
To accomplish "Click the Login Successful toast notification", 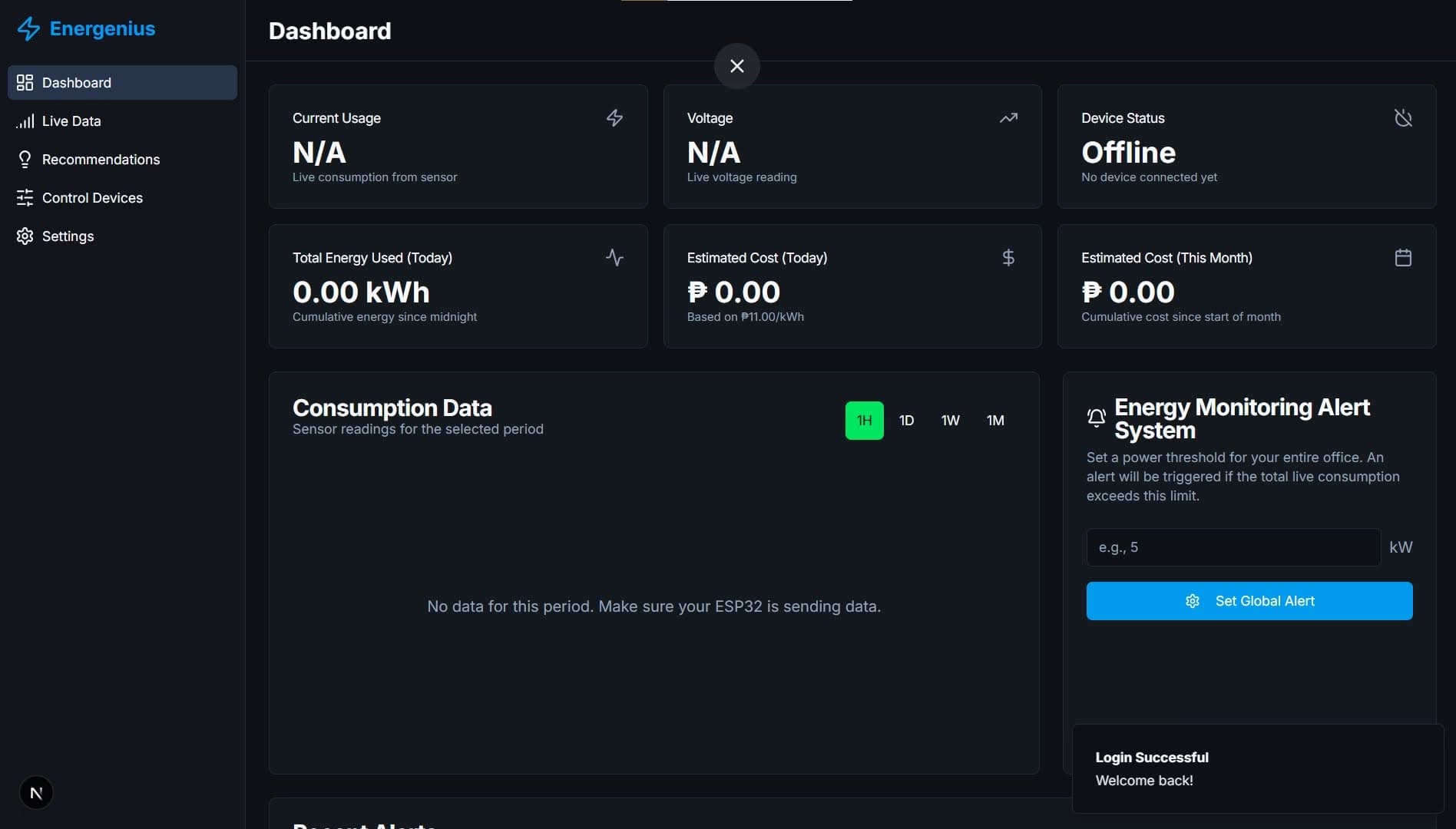I will click(x=1258, y=768).
